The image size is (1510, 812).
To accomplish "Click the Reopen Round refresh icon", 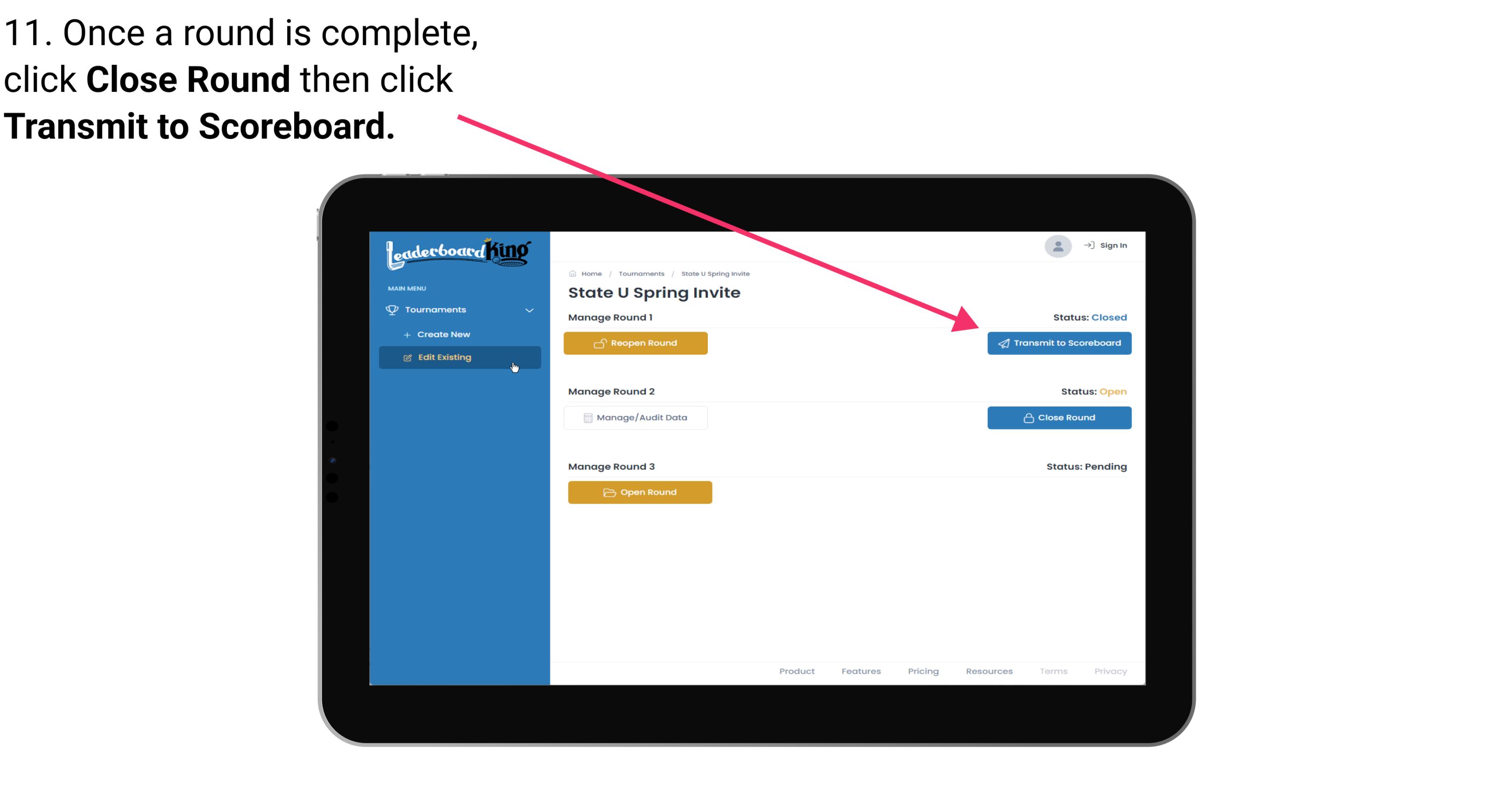I will point(599,343).
